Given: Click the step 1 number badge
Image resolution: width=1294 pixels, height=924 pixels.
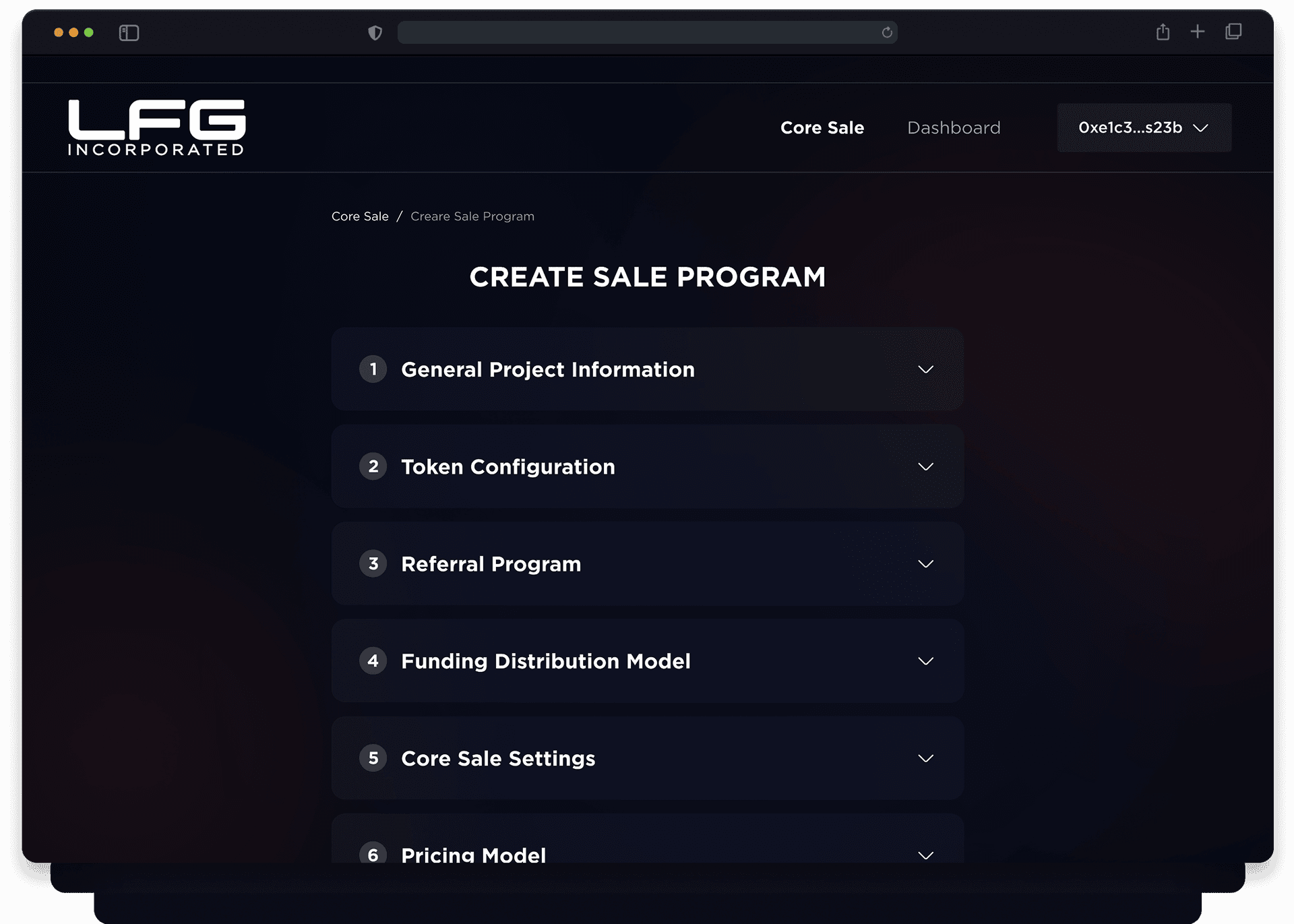Looking at the screenshot, I should click(373, 369).
